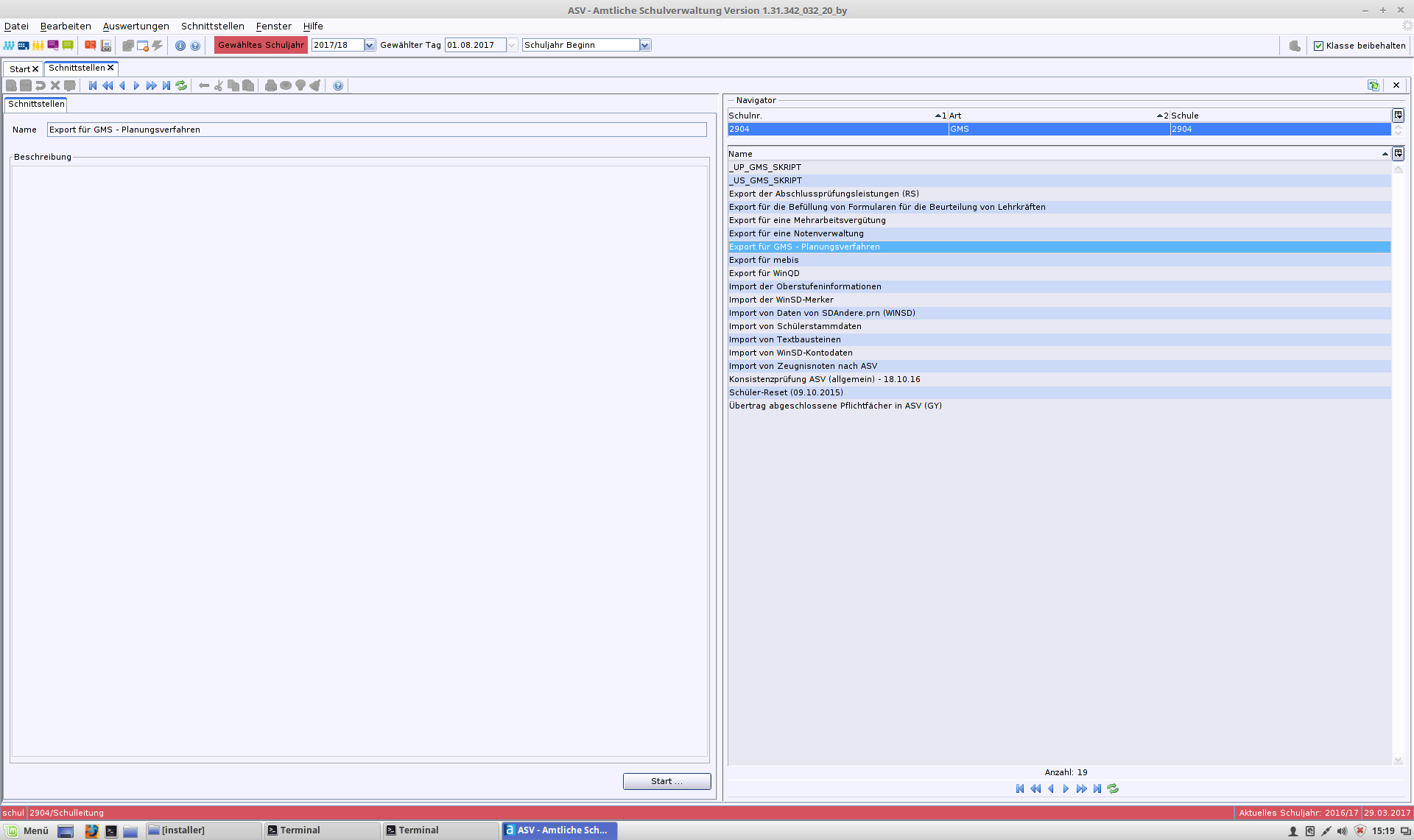This screenshot has height=840, width=1414.
Task: Click the scissors cut icon
Action: pyautogui.click(x=219, y=85)
